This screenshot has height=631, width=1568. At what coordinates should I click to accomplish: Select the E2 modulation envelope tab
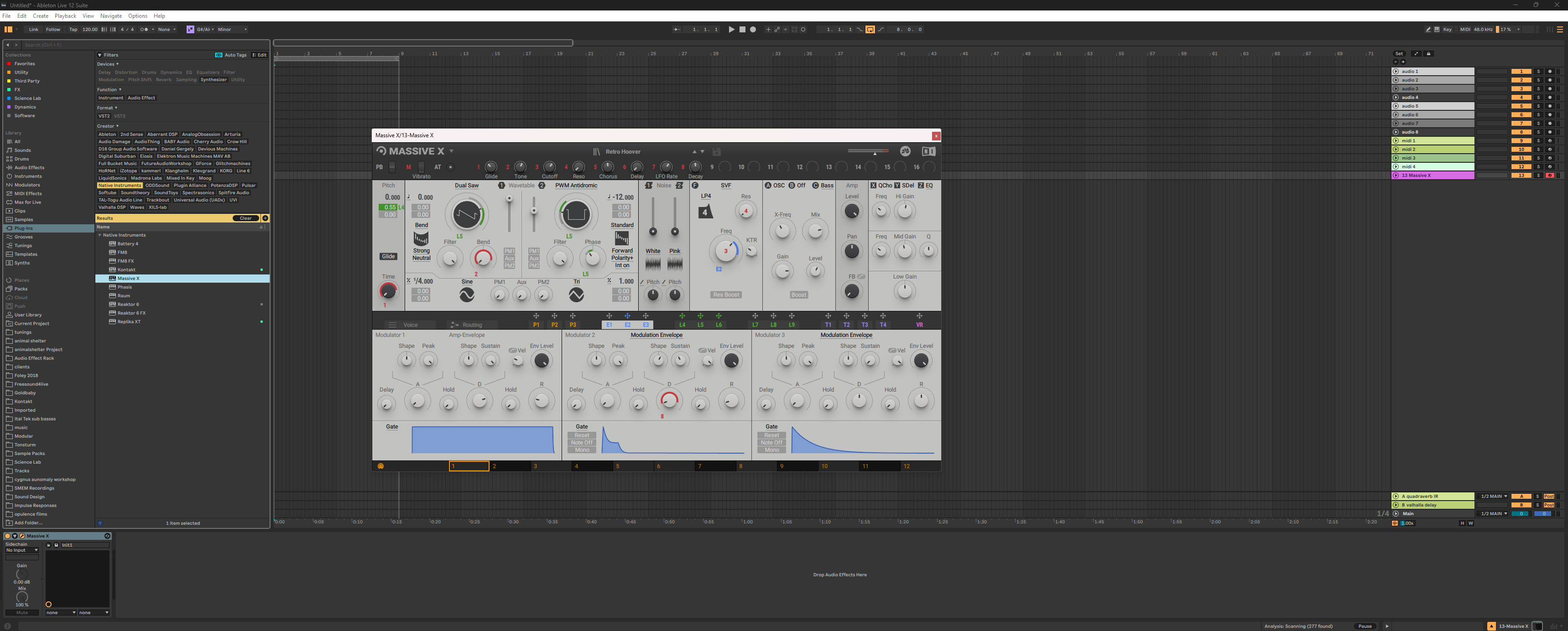628,325
